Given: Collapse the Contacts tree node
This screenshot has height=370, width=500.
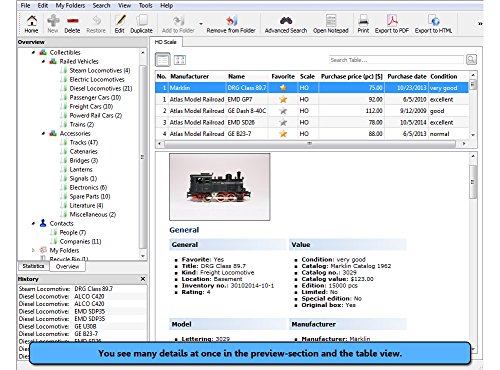Looking at the screenshot, I should pyautogui.click(x=33, y=223).
